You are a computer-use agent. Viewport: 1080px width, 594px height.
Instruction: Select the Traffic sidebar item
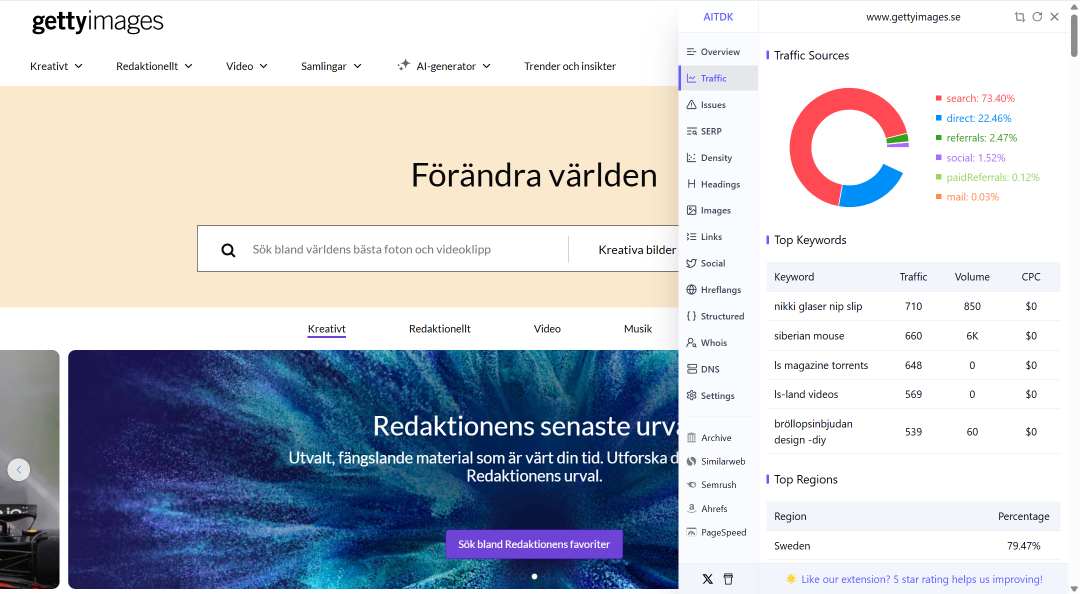[x=718, y=78]
